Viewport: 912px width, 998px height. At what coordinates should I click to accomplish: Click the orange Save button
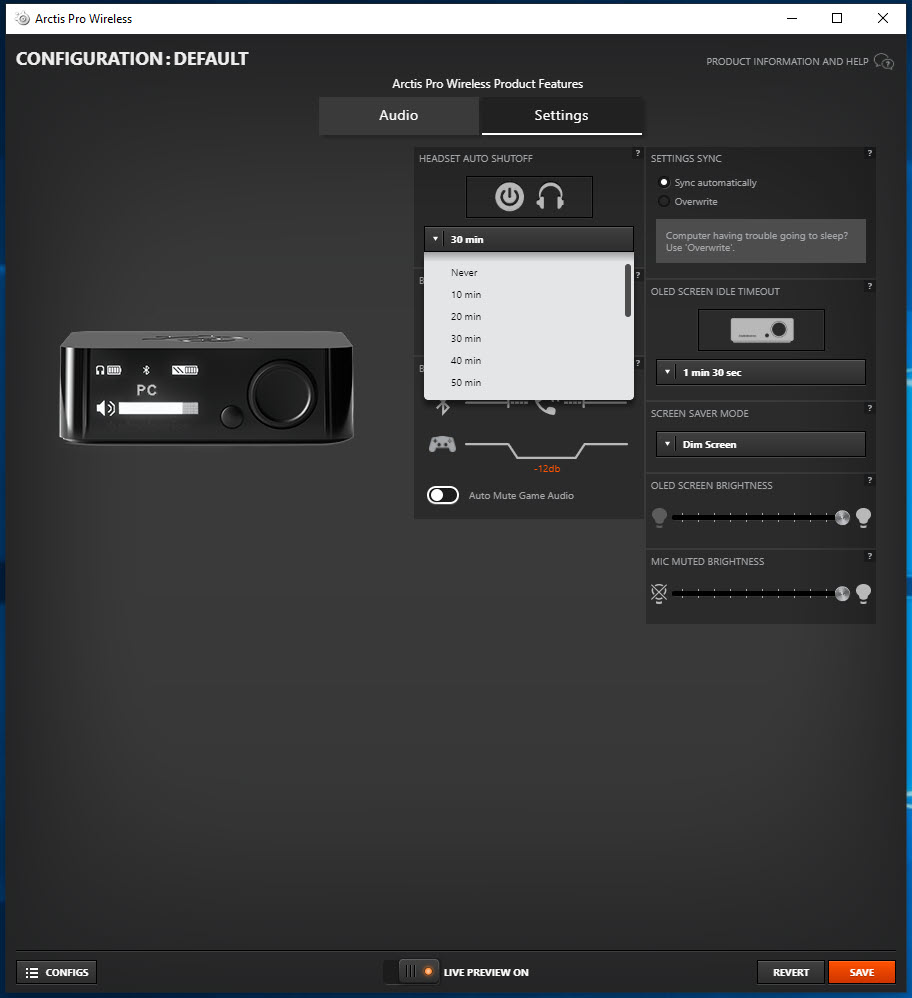[x=862, y=973]
